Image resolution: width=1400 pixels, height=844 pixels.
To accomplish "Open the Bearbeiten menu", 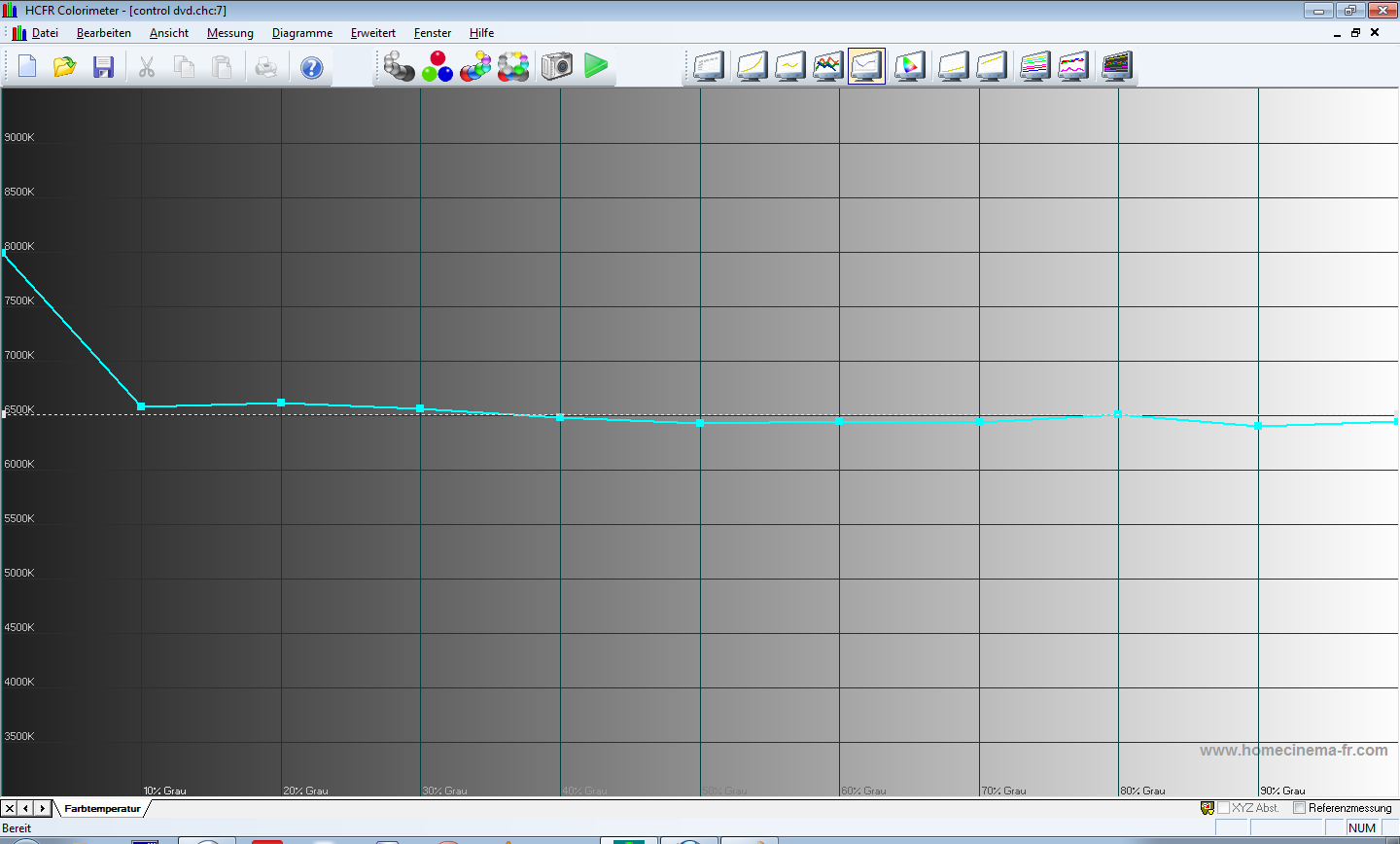I will tap(104, 33).
